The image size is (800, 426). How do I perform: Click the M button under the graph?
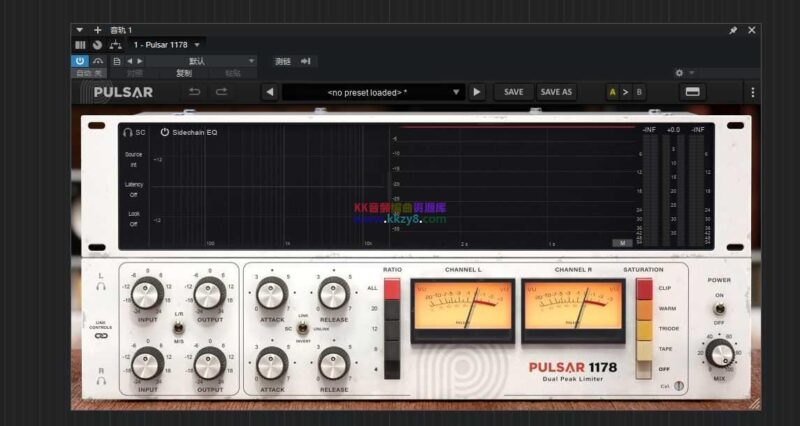point(622,243)
